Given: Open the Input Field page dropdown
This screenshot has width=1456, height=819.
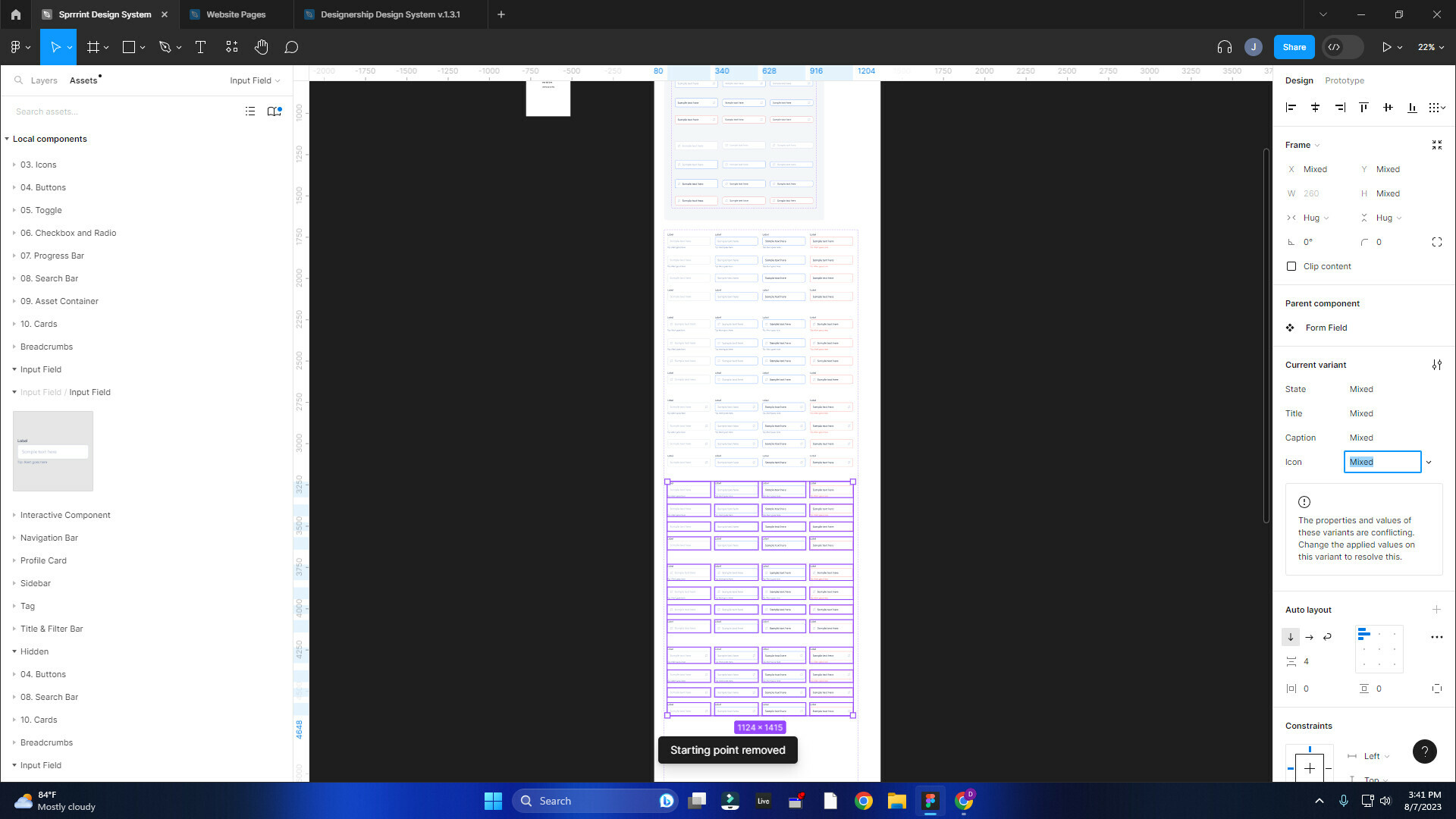Looking at the screenshot, I should [255, 80].
